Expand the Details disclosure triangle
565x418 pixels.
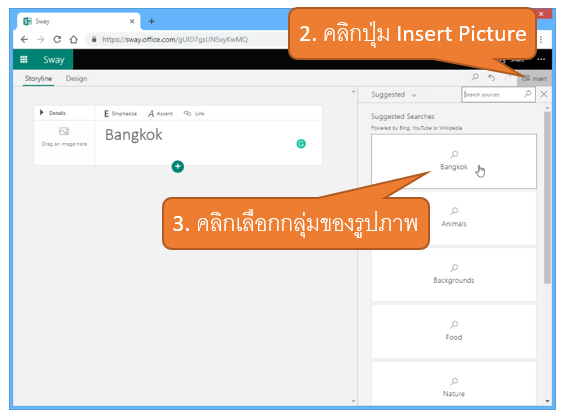click(x=41, y=112)
